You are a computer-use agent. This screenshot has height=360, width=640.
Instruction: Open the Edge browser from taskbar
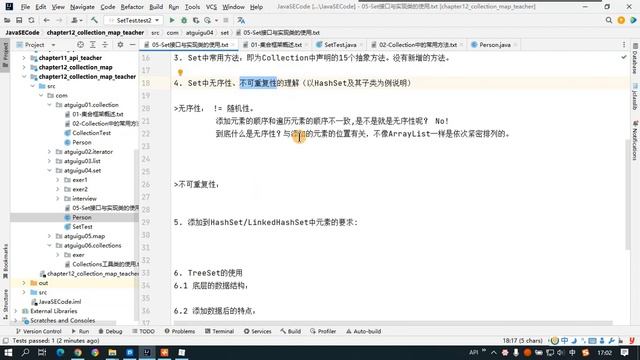coord(60,352)
